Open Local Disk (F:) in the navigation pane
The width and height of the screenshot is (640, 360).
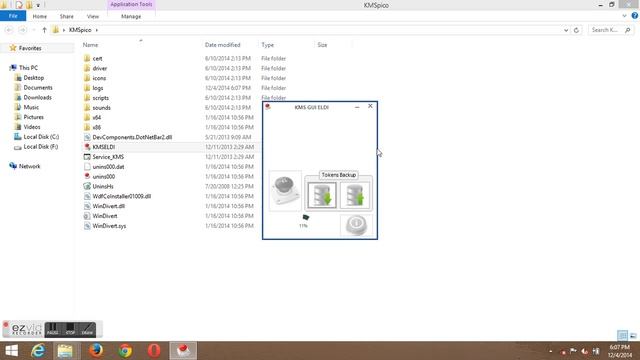[x=40, y=147]
